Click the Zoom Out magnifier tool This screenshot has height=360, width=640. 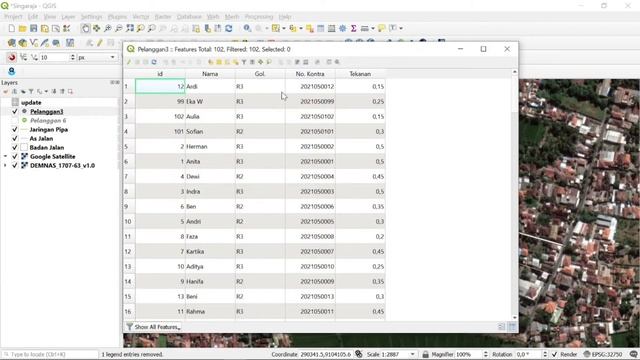coord(118,28)
